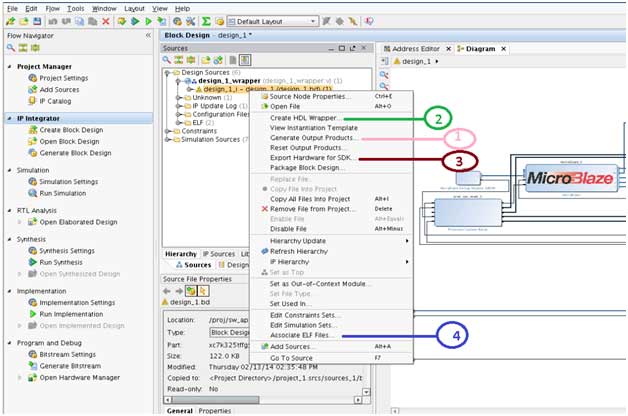Collapse the Simulation section triangle
Screen dimensions: 628x416
10,170
